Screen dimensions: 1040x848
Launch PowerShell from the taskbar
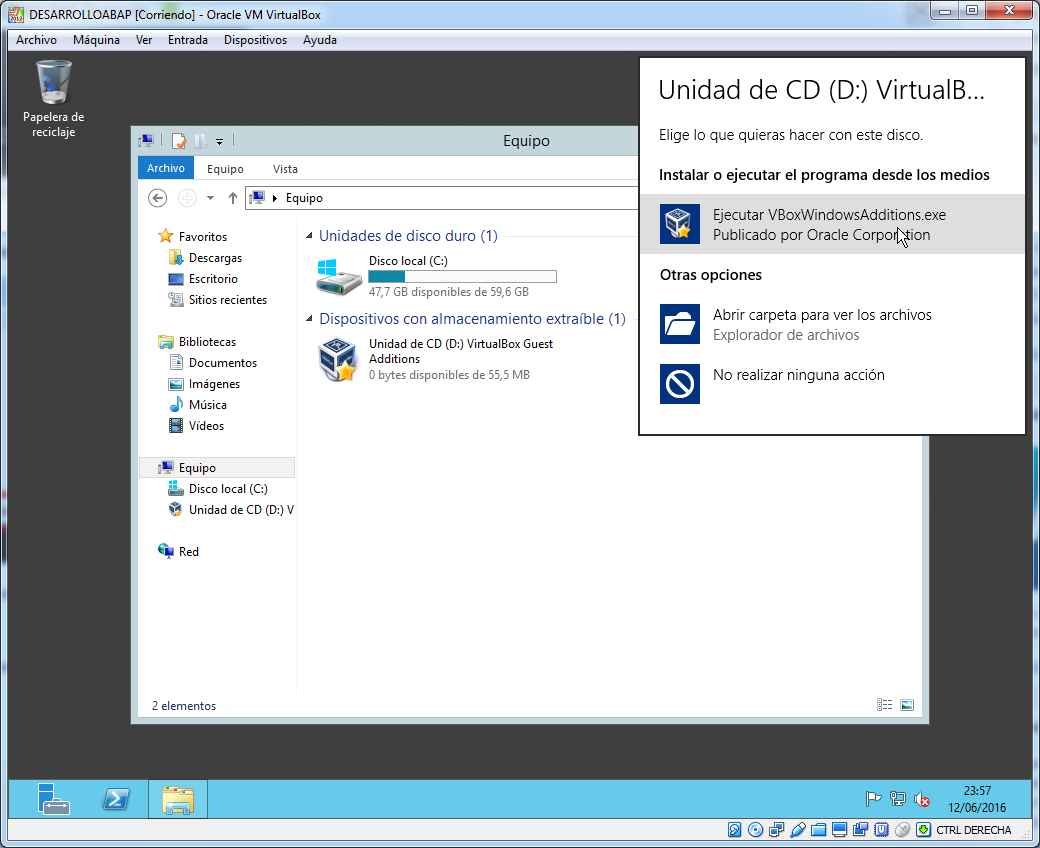[x=116, y=799]
